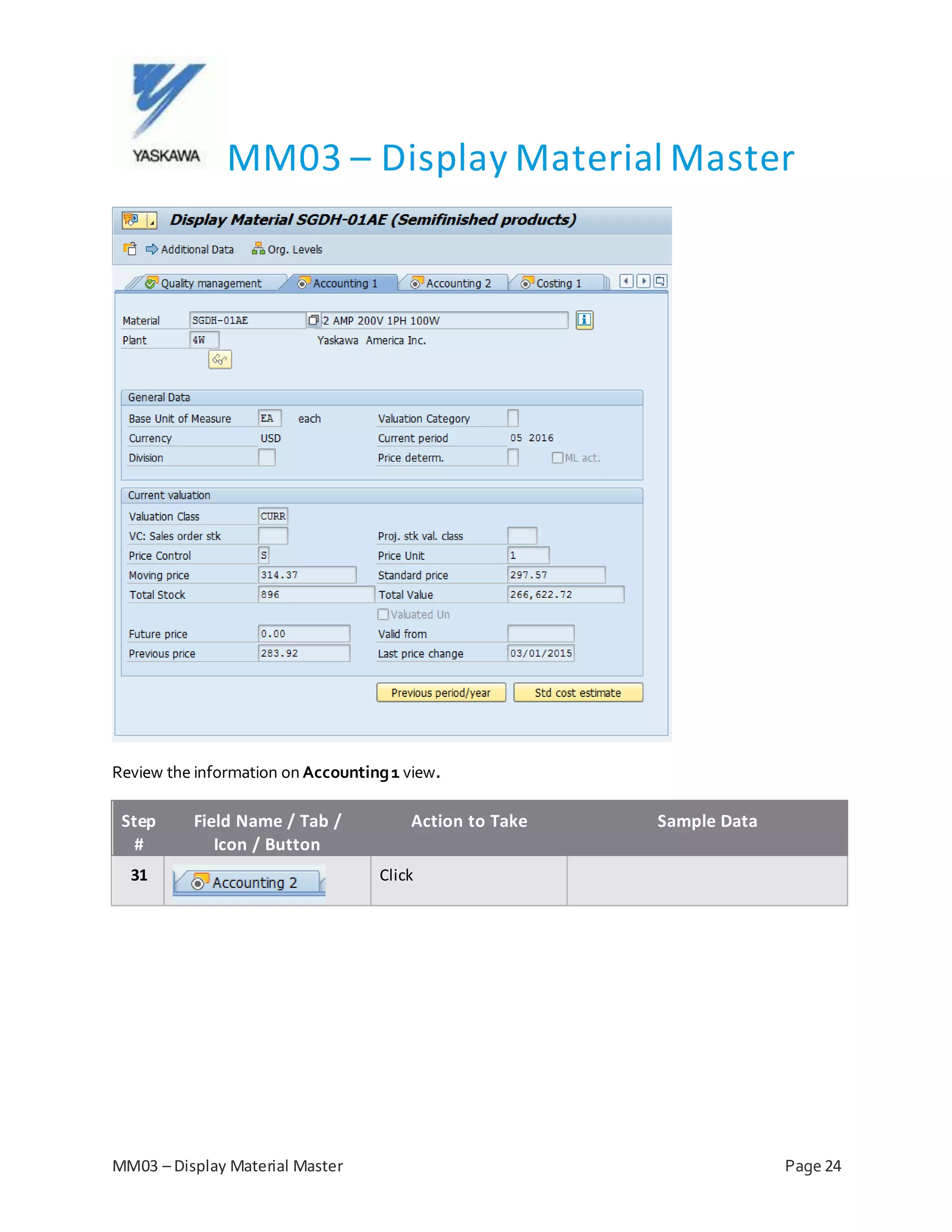Click the USD currency value
952x1232 pixels.
click(x=270, y=438)
